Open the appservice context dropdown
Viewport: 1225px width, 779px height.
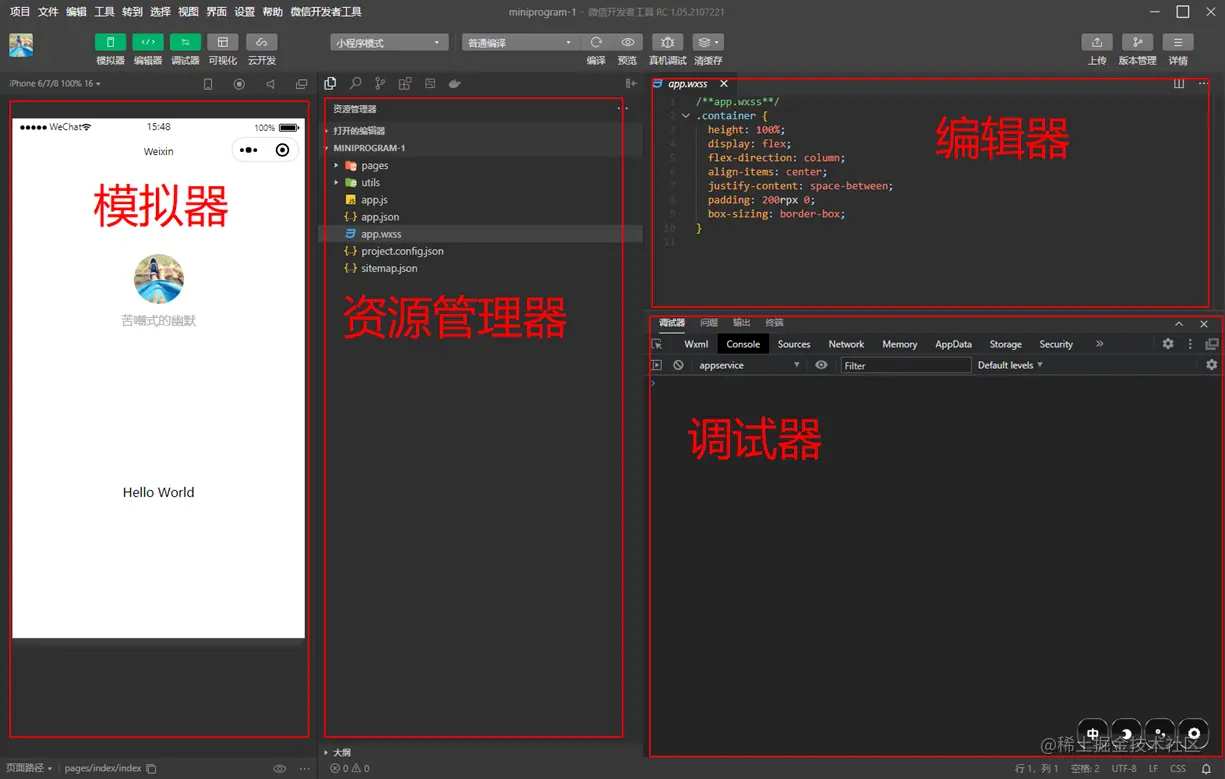point(749,365)
